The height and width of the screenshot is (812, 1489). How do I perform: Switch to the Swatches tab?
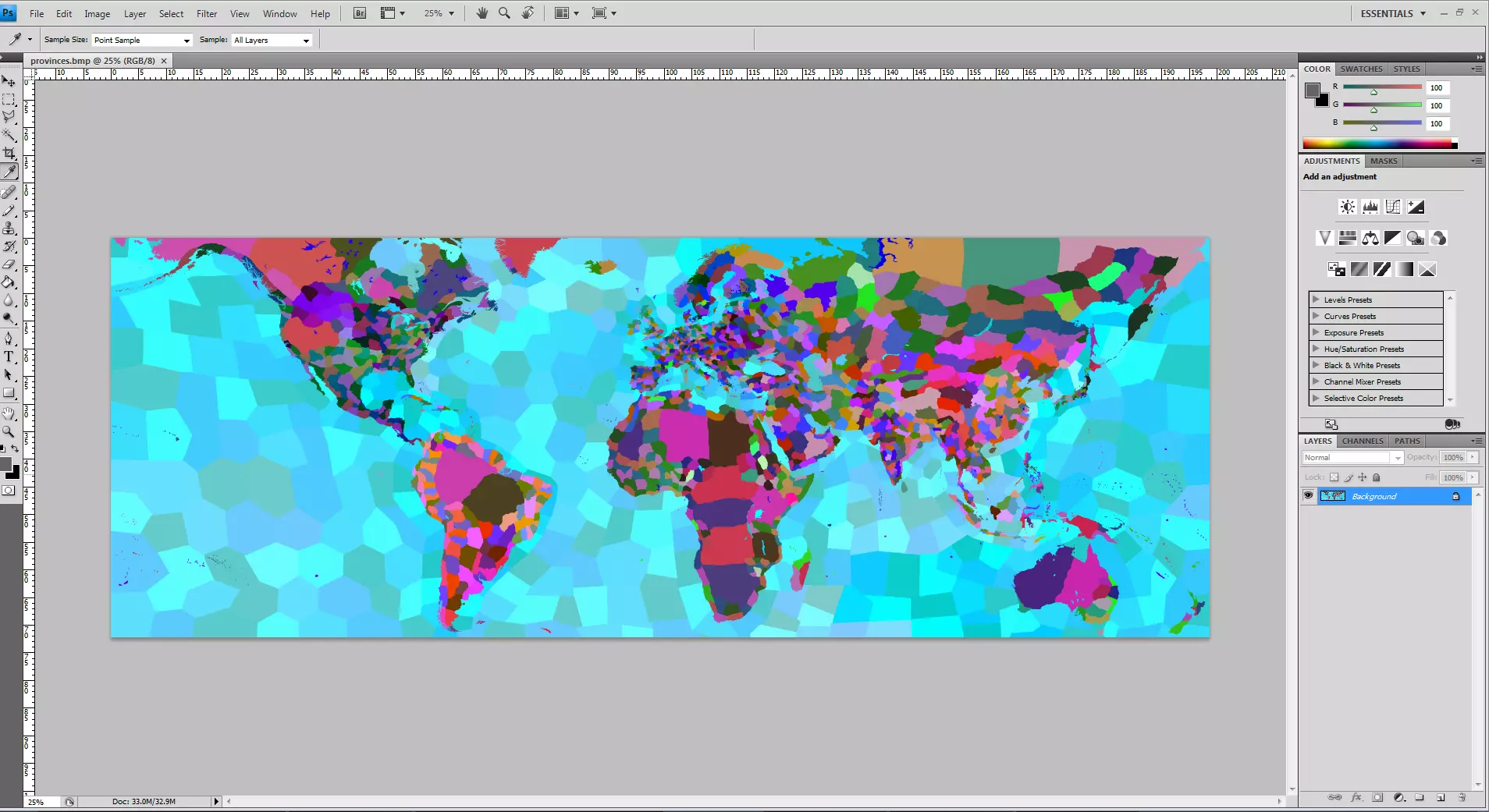[1361, 69]
